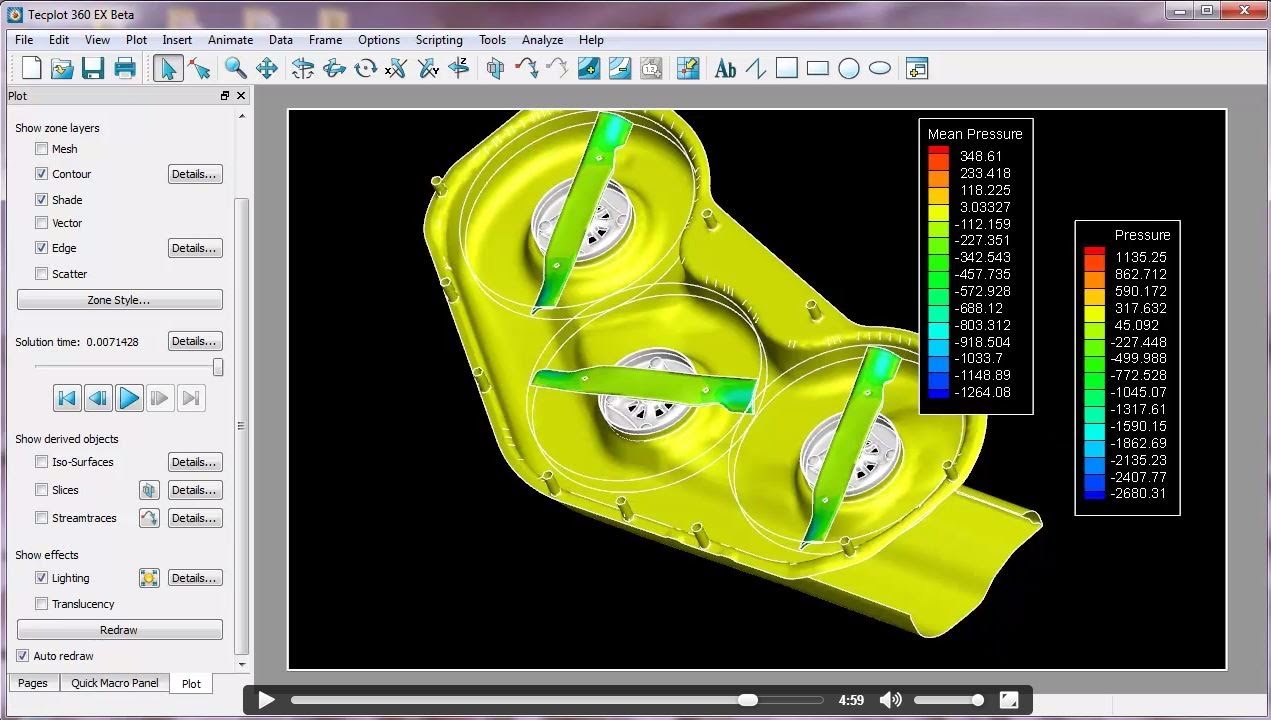Image resolution: width=1271 pixels, height=720 pixels.
Task: Enable the Mesh zone layer
Action: (x=41, y=148)
